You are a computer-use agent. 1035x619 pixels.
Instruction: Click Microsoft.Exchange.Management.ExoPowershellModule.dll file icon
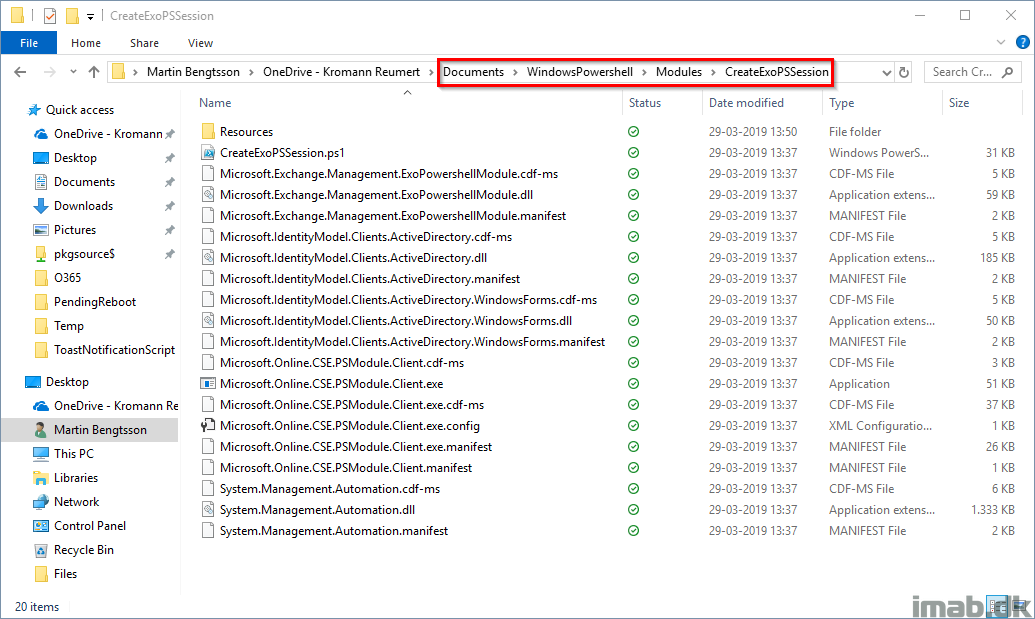pos(208,195)
